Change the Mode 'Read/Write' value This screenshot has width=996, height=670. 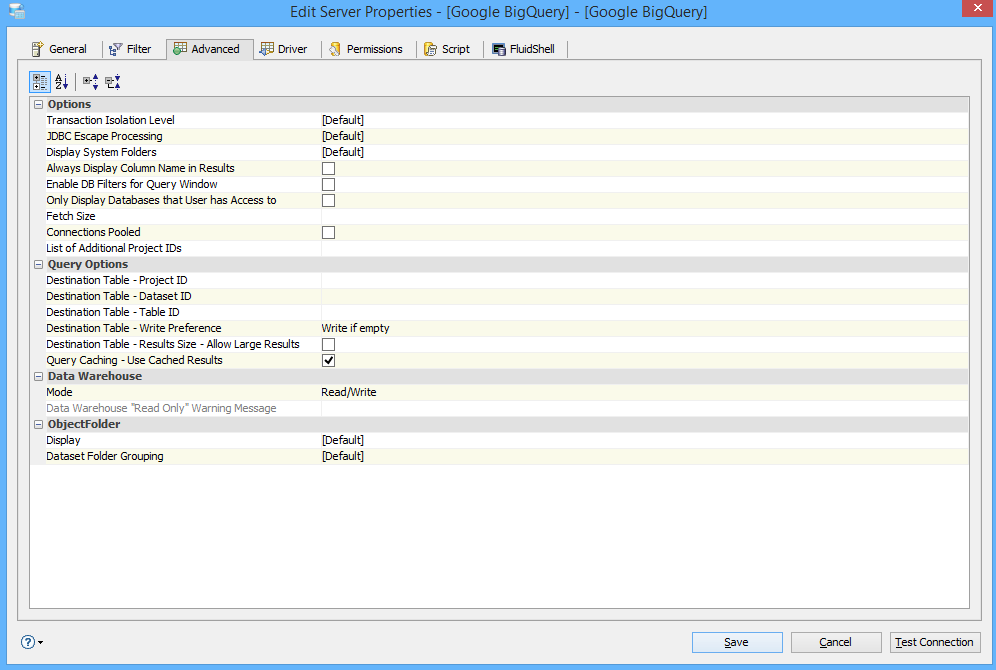645,392
